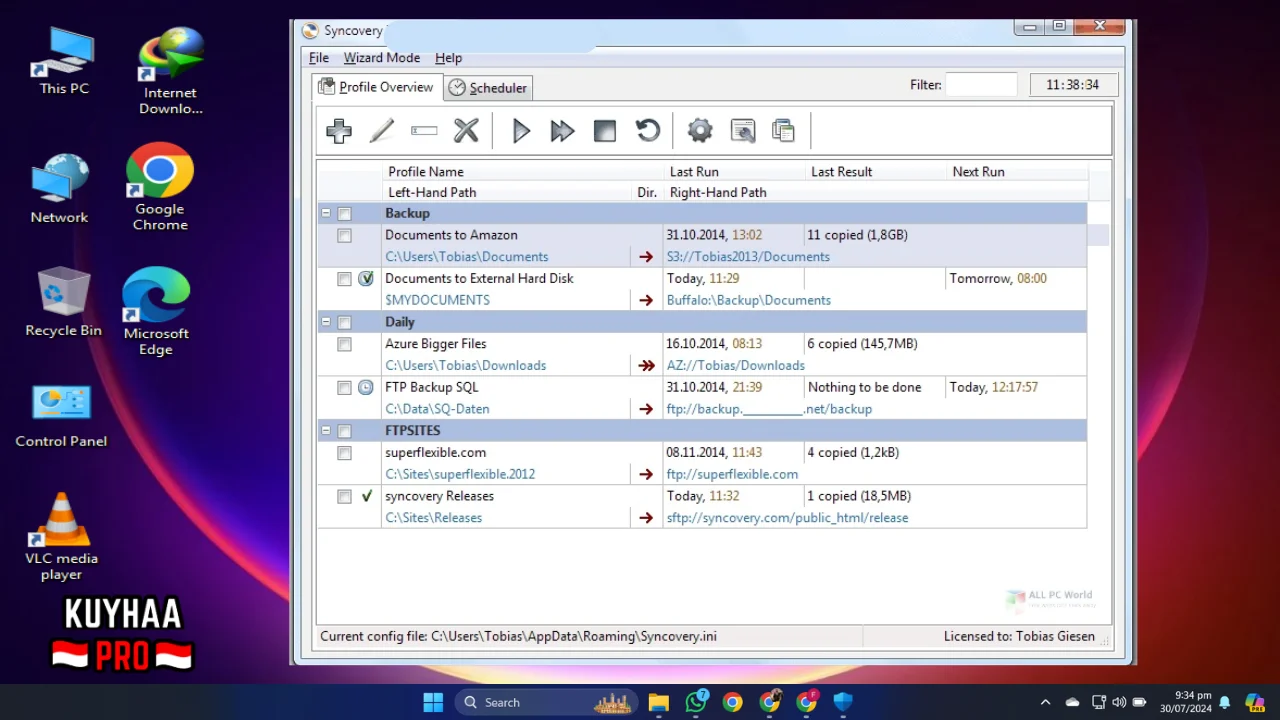Image resolution: width=1280 pixels, height=720 pixels.
Task: Open the Wizard Mode menu
Action: click(382, 58)
